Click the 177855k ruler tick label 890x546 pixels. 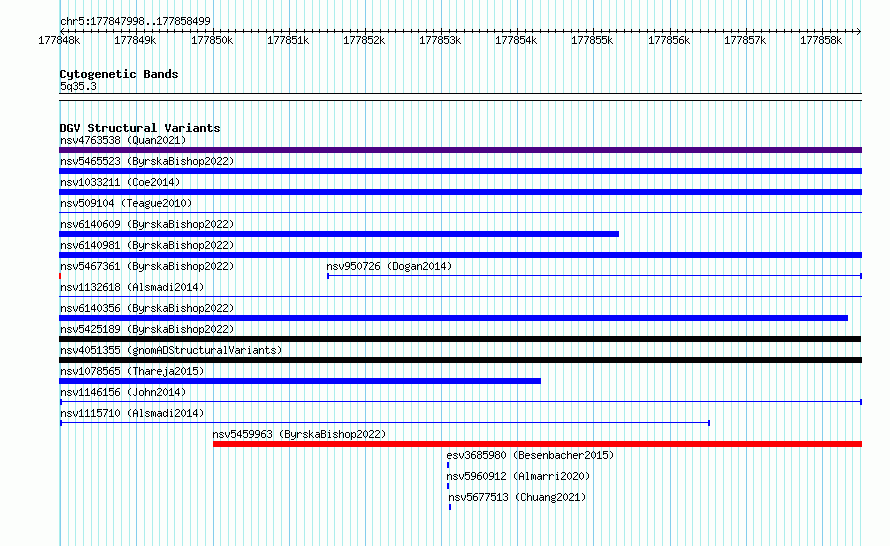point(592,40)
